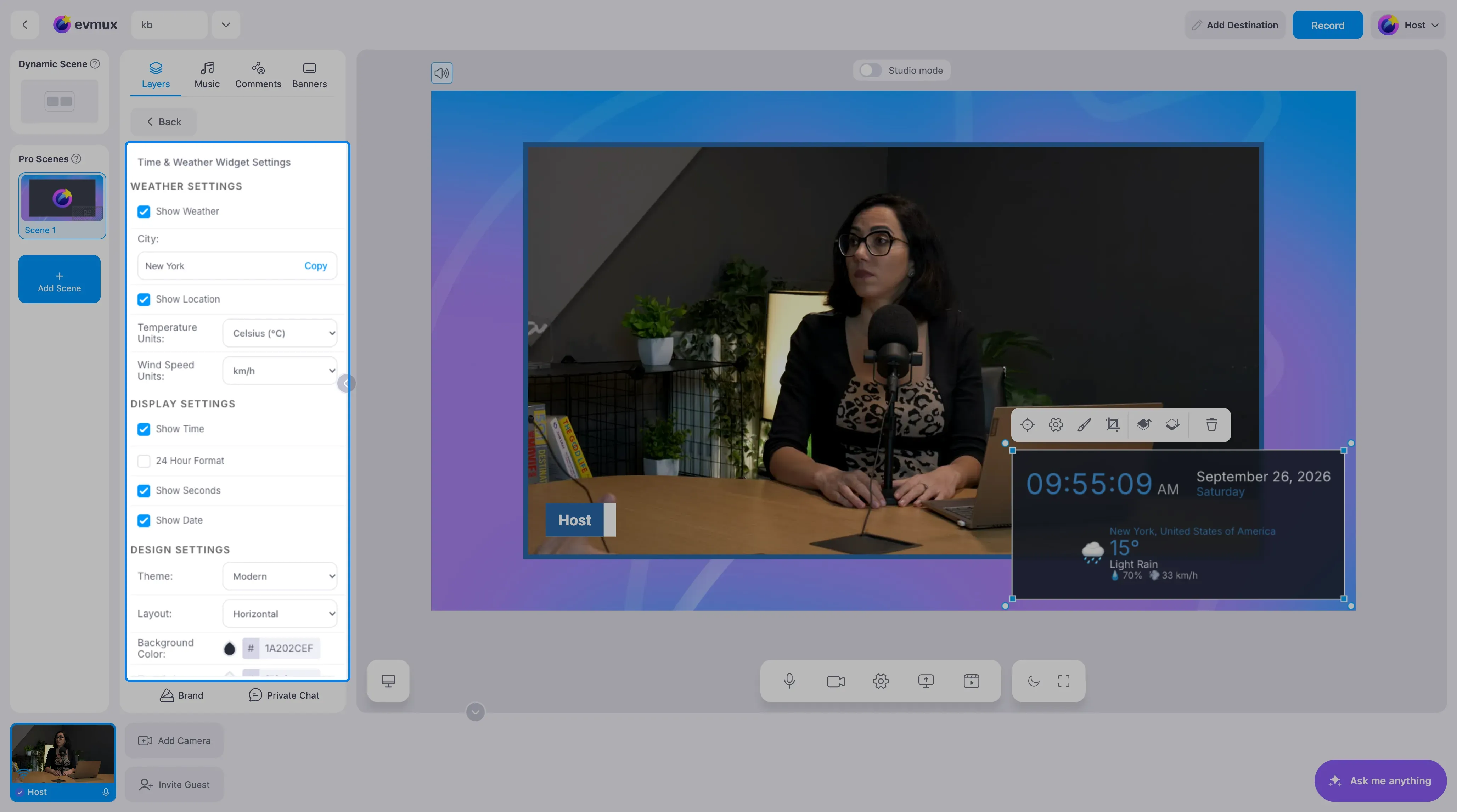Screen dimensions: 1457x812
Task: Click the Back button in layers panel
Action: [163, 122]
